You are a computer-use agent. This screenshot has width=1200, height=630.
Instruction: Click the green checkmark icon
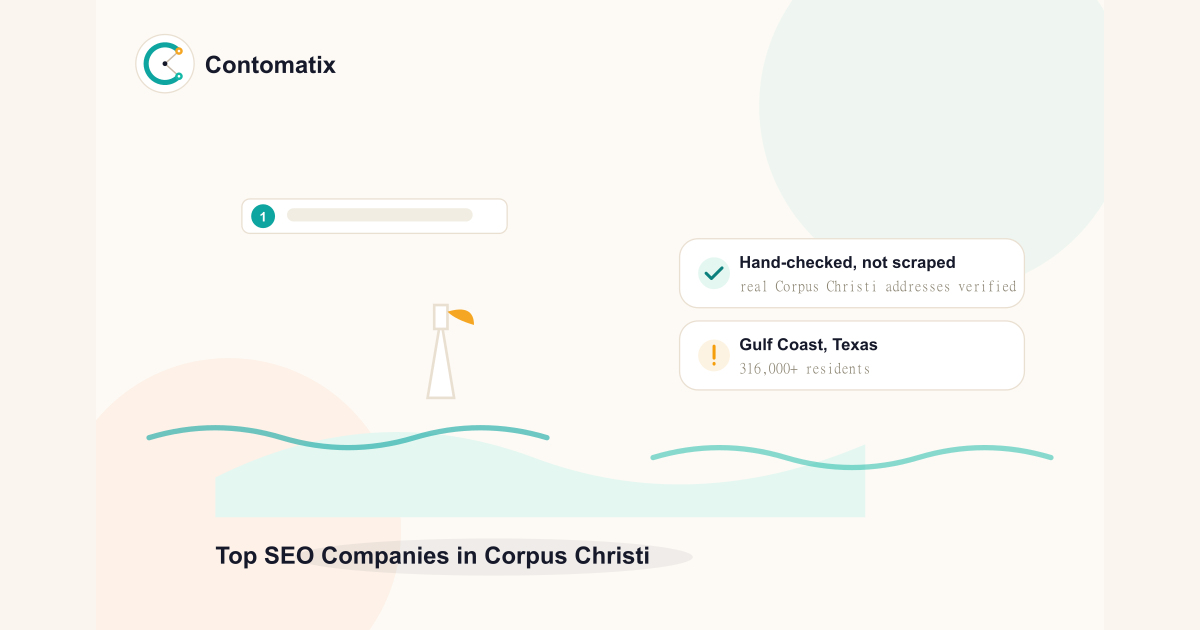[x=714, y=273]
